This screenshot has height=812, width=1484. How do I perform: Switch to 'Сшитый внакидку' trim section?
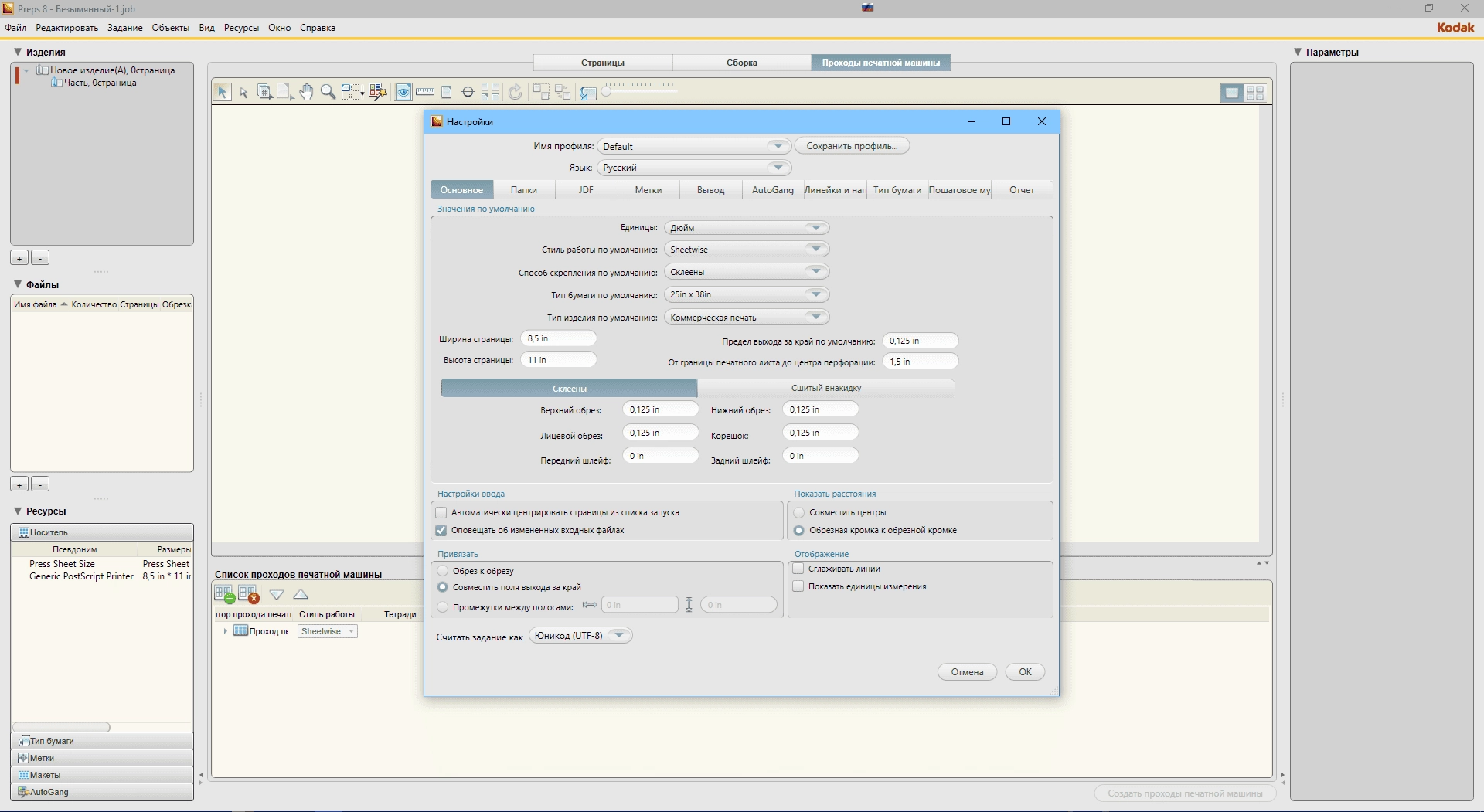pyautogui.click(x=825, y=388)
